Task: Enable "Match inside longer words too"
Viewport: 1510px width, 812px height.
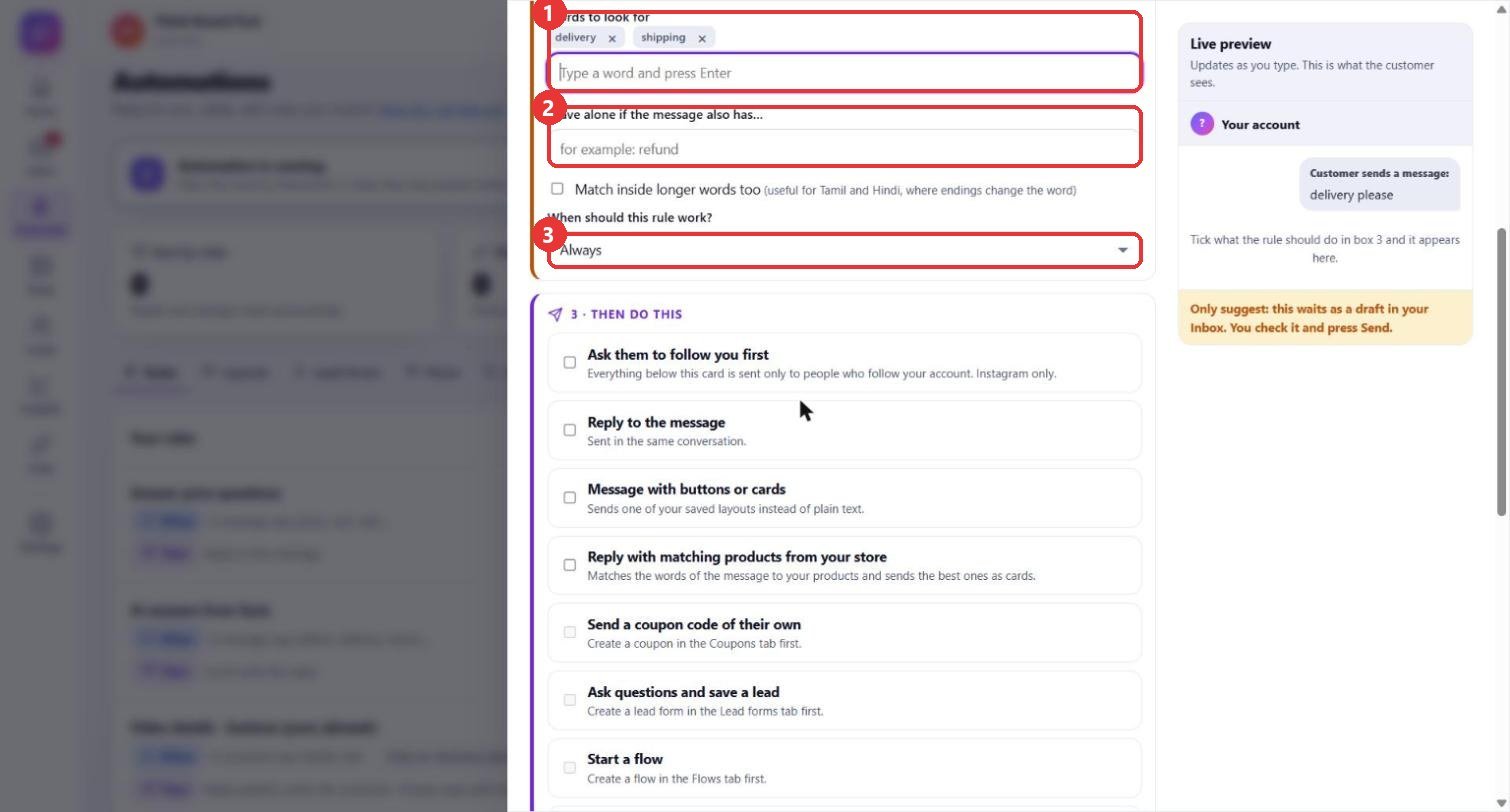Action: [x=557, y=188]
